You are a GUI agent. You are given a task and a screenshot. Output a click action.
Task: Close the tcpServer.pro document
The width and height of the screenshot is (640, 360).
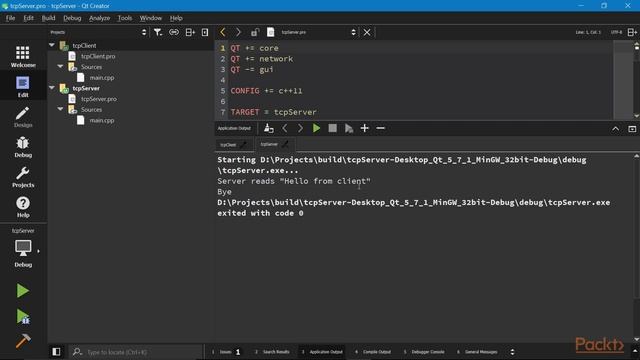(x=367, y=32)
